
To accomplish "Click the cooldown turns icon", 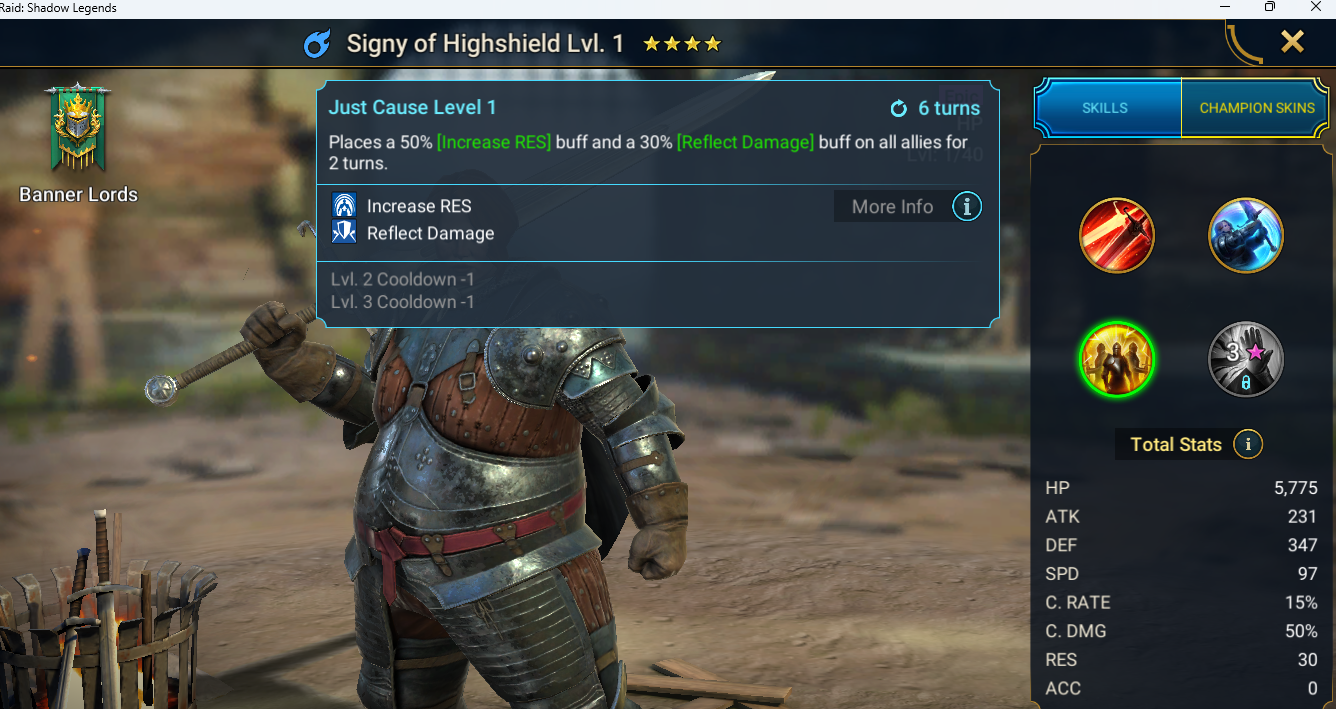I will (x=898, y=108).
